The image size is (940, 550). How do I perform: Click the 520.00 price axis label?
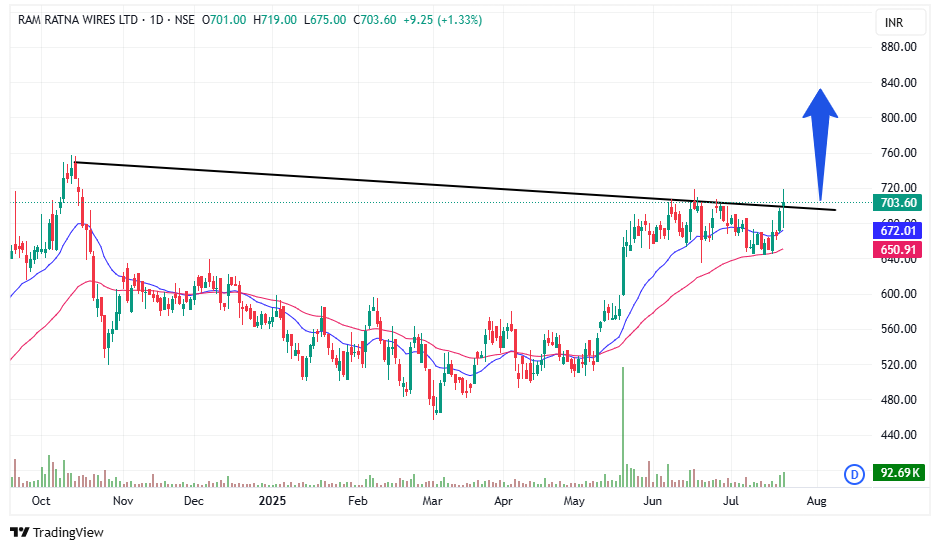[899, 365]
